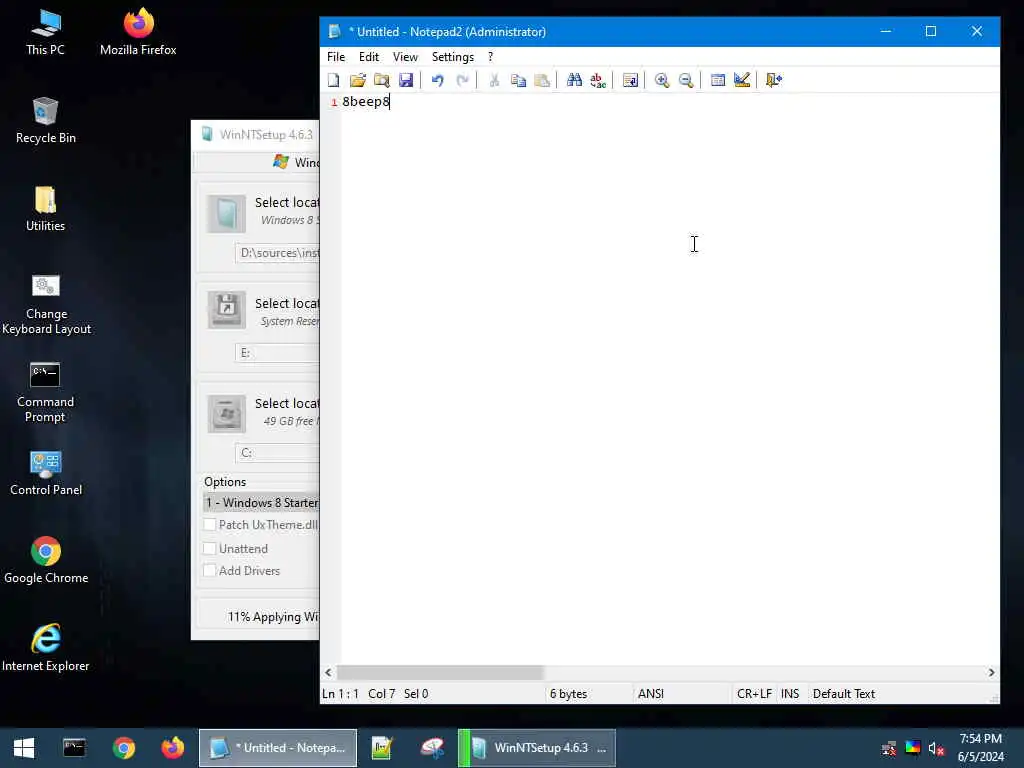Switch to WinNTSetup 4.6.3 taskbar button

537,748
